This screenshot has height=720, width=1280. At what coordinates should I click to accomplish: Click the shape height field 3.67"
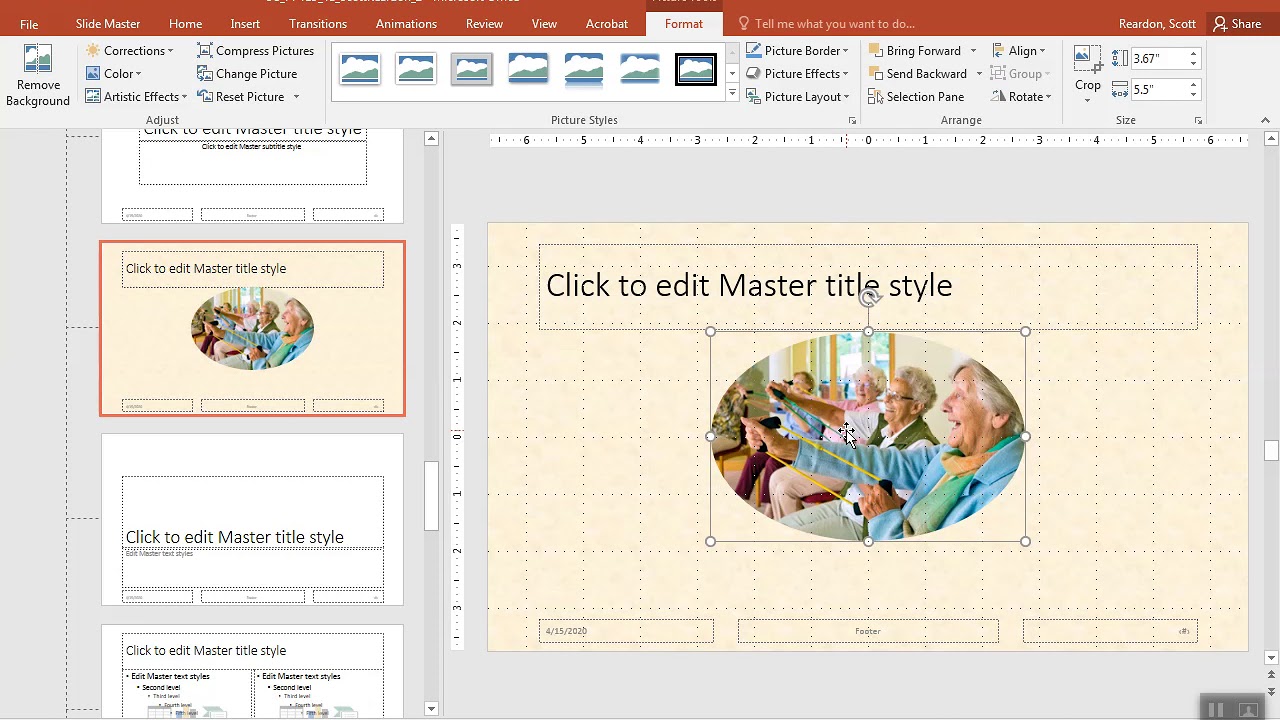tap(1158, 59)
